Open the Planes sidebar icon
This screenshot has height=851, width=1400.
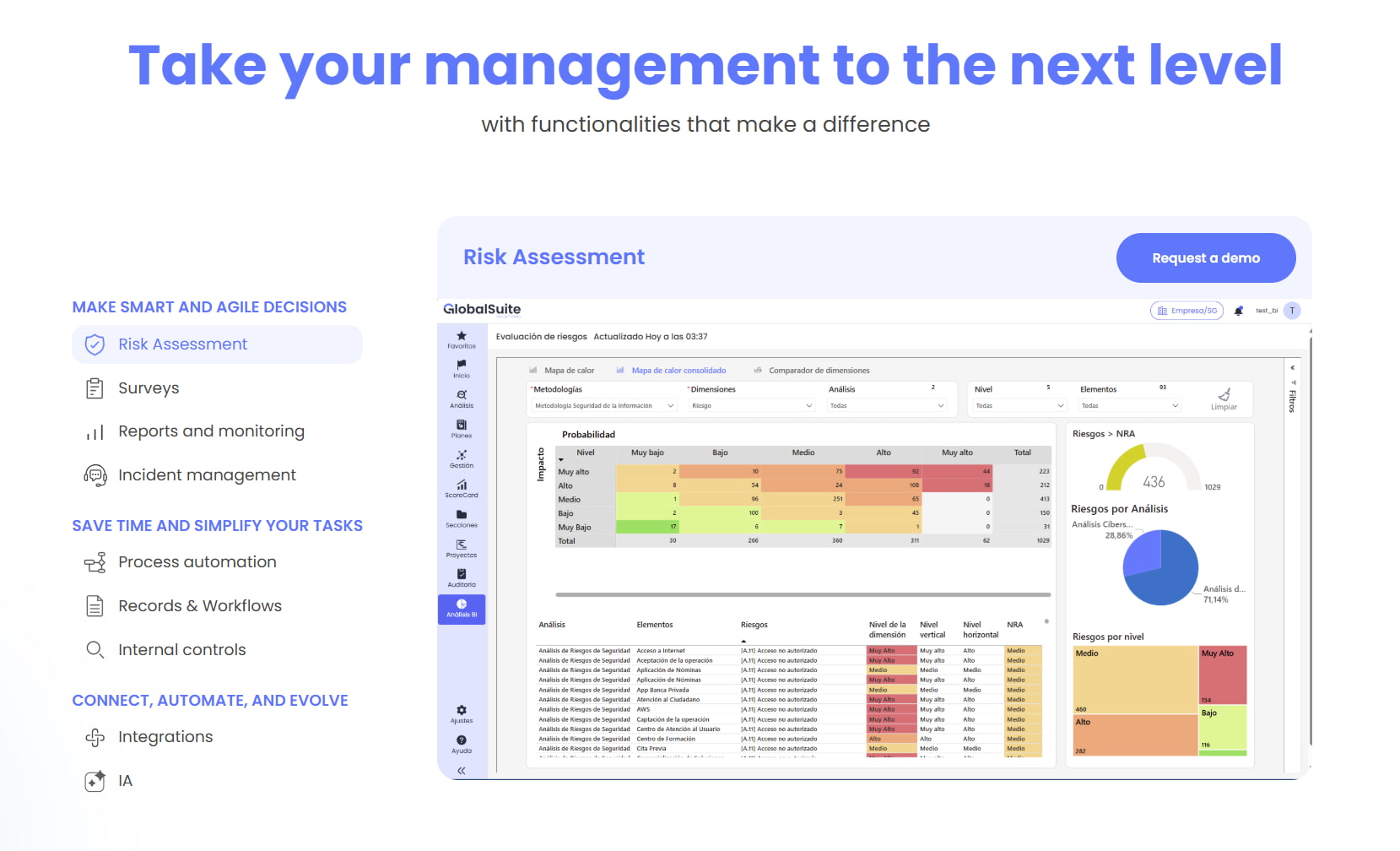462,428
